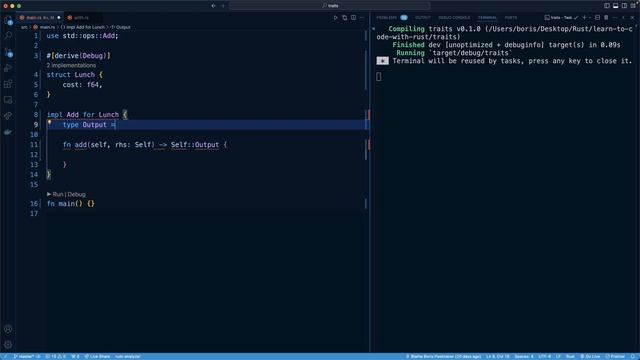Click the remote window indicator in status bar
The width and height of the screenshot is (640, 360).
click(x=5, y=356)
